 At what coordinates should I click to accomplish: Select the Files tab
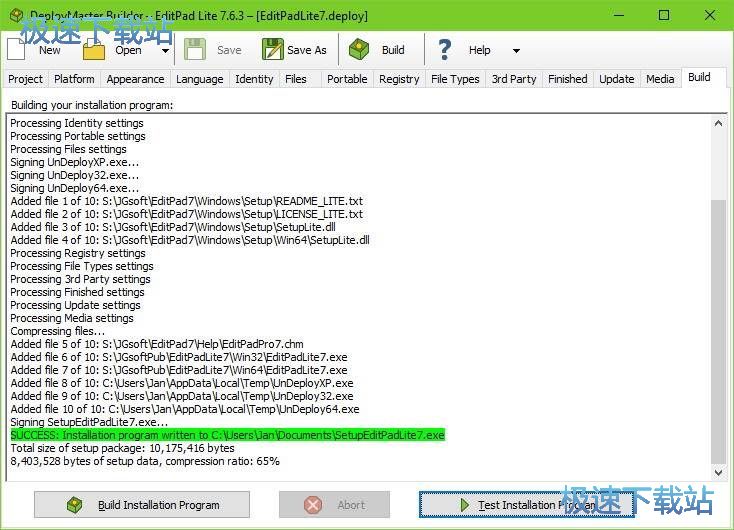295,79
